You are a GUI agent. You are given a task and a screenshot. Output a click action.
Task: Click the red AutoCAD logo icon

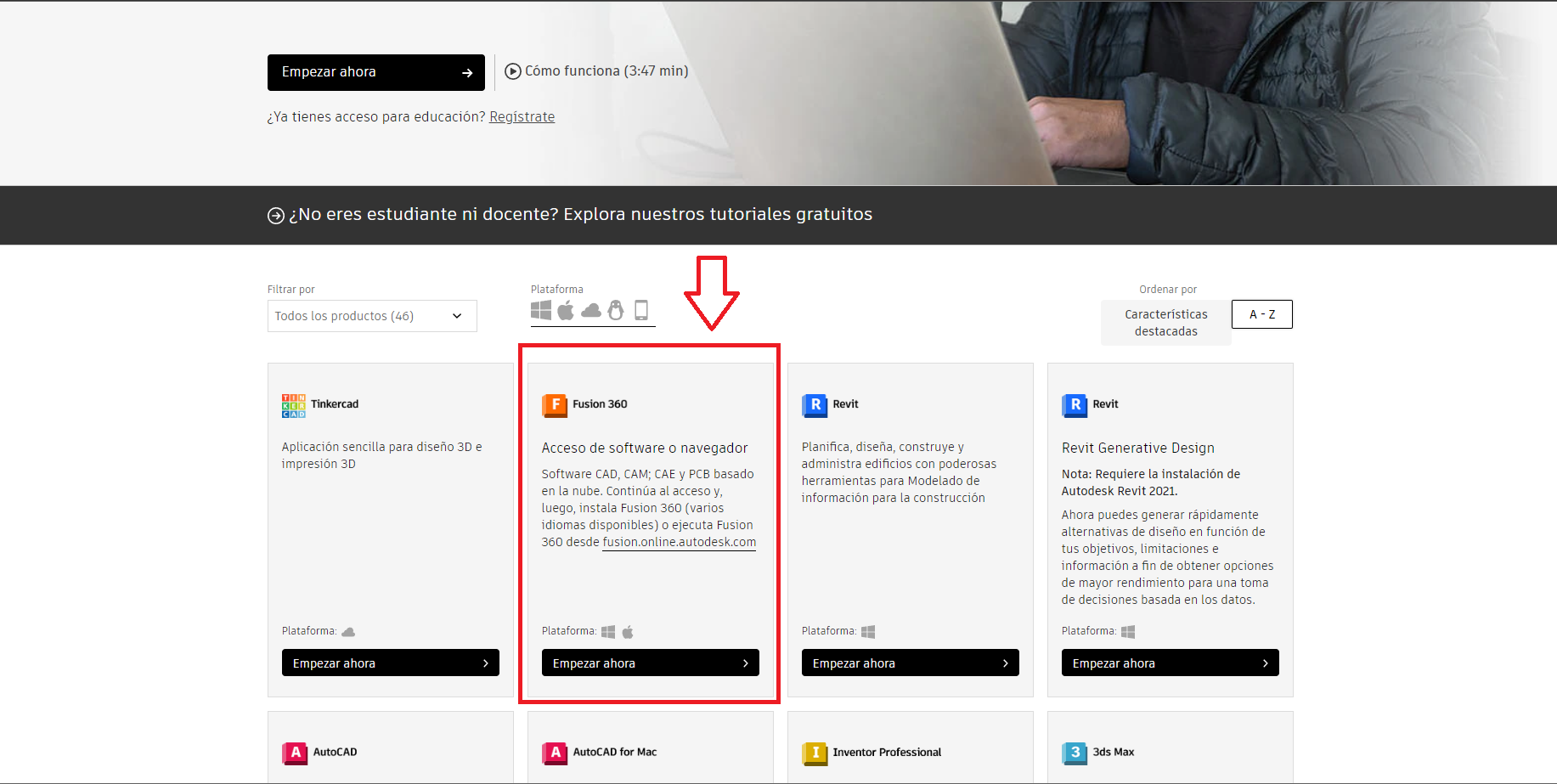point(295,753)
